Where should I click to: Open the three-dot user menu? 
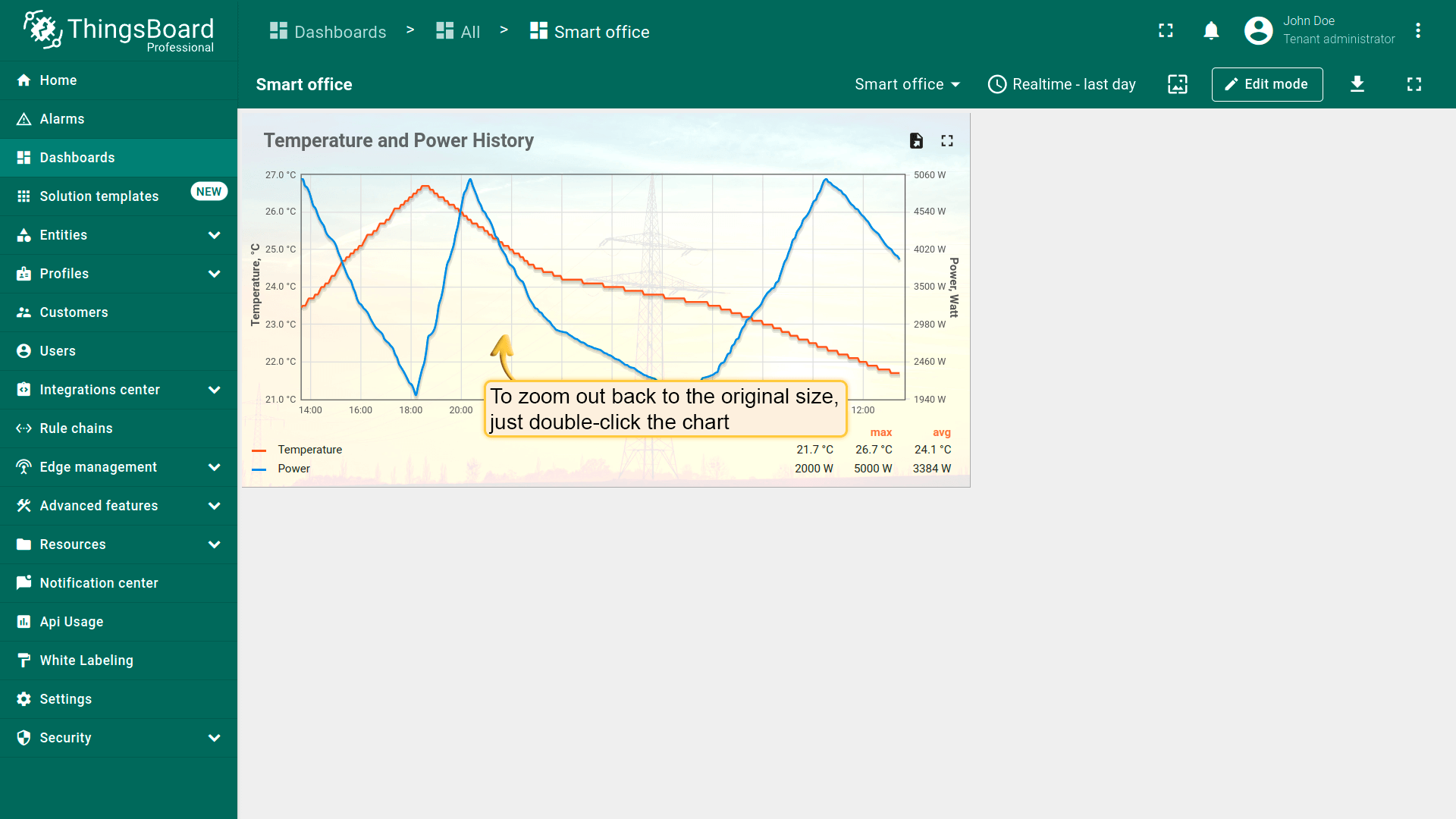point(1418,30)
